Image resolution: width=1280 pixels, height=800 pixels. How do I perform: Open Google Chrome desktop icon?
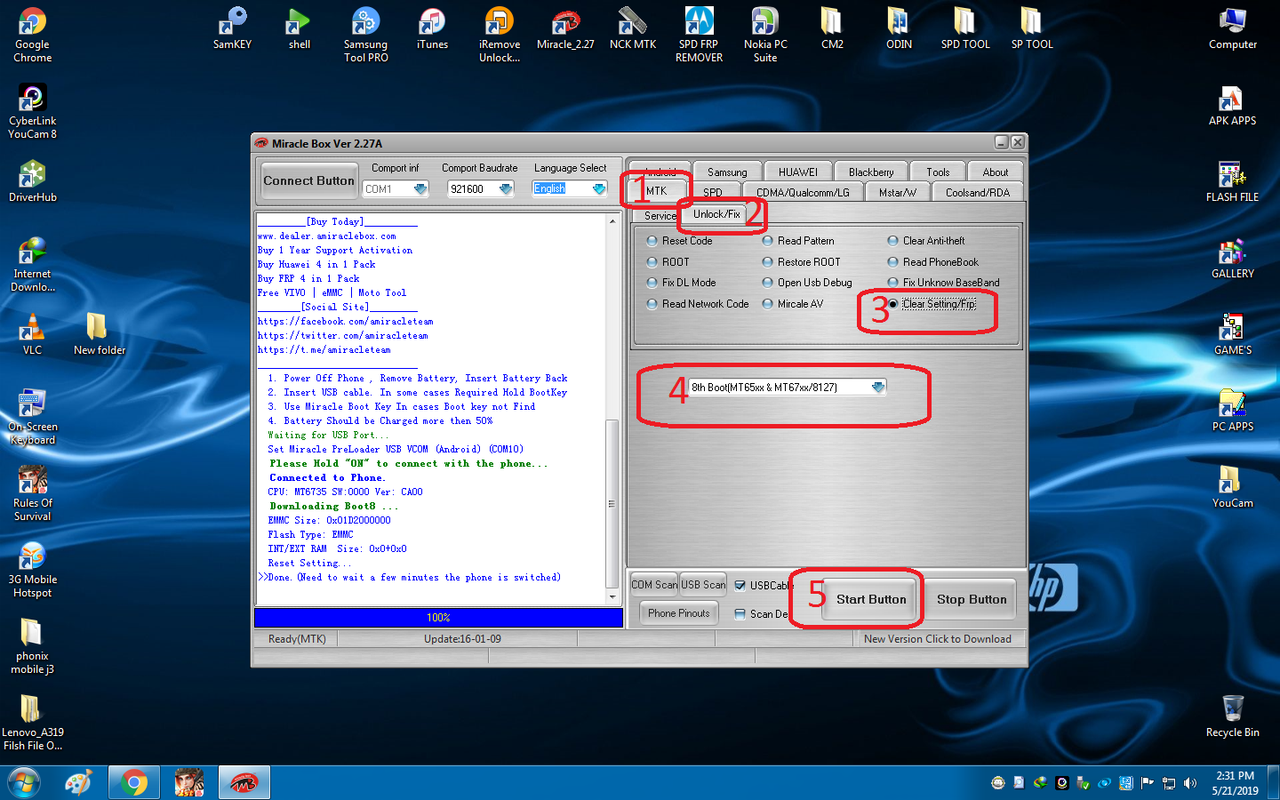pos(32,34)
